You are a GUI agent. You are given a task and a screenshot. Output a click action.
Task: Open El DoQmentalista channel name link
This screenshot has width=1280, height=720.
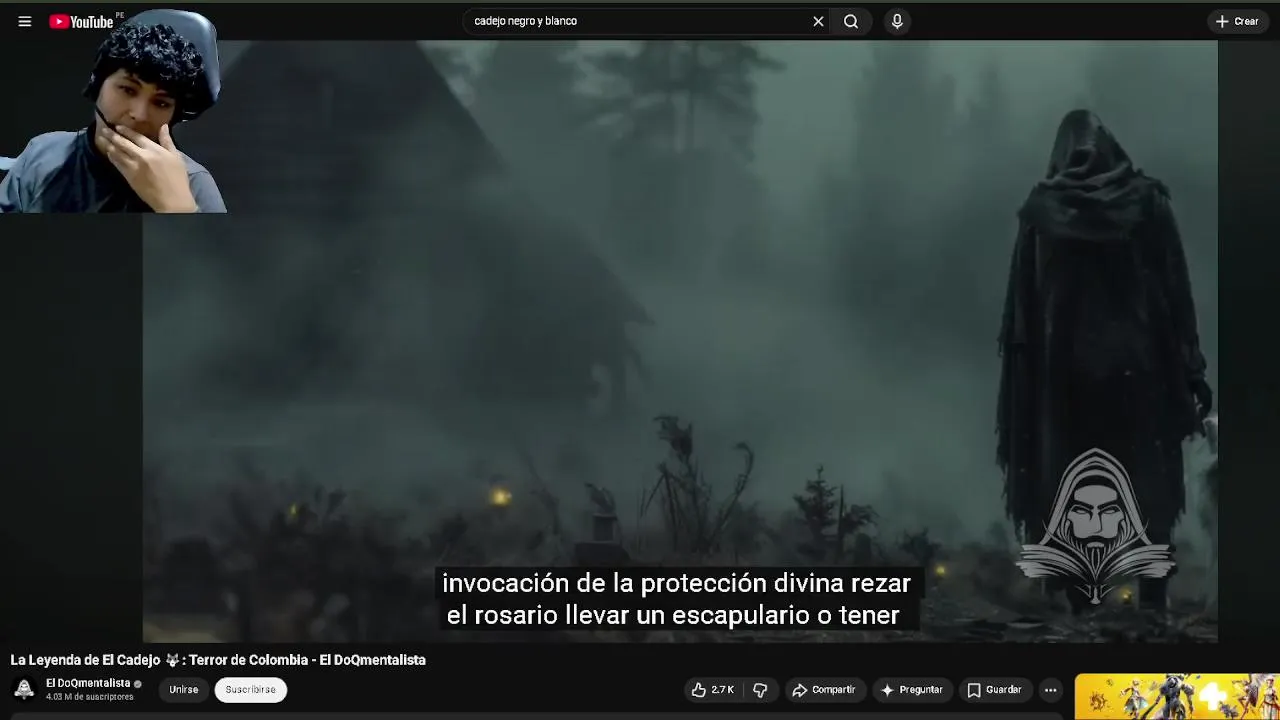coord(88,683)
